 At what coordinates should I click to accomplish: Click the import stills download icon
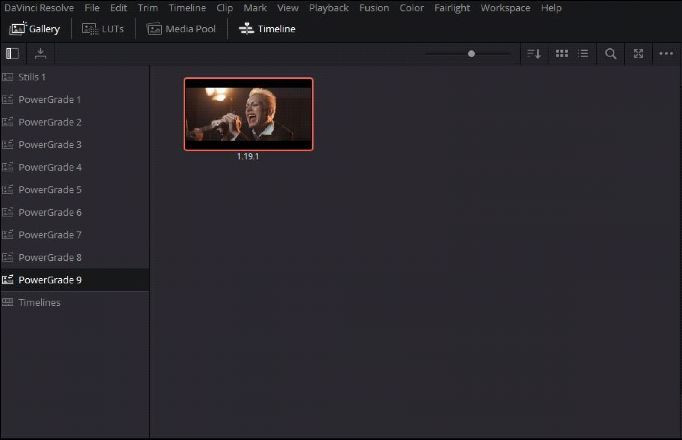40,54
